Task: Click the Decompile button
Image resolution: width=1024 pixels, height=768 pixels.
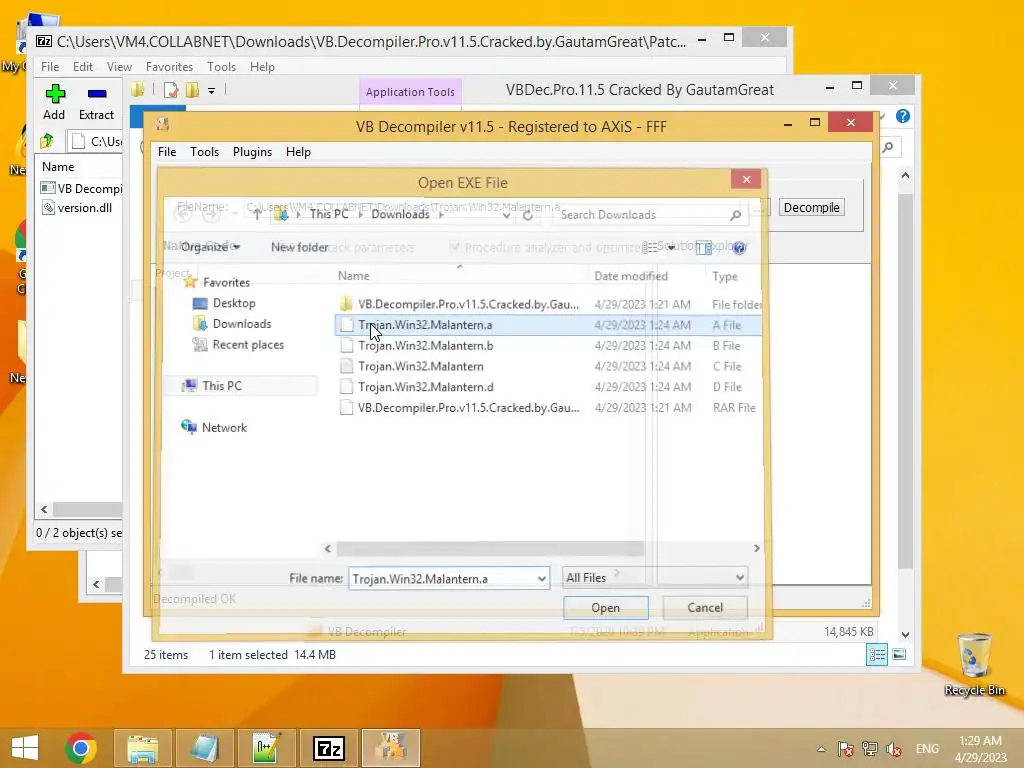Action: coord(812,208)
